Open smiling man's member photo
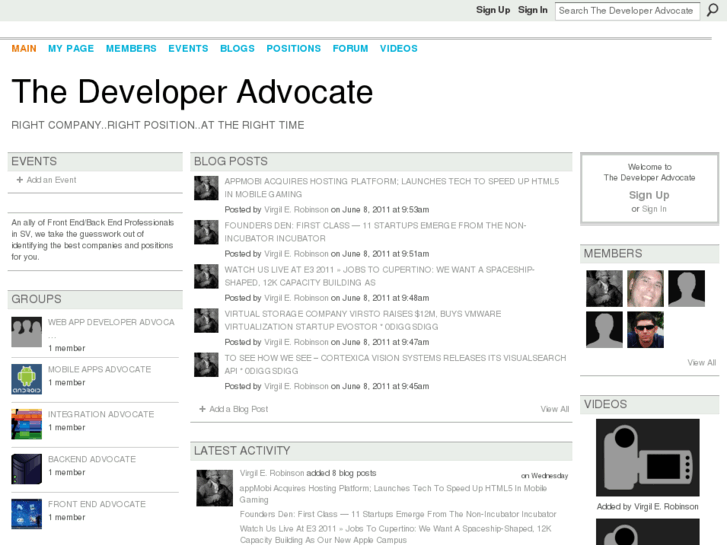Viewport: 727px width, 545px height. point(645,289)
